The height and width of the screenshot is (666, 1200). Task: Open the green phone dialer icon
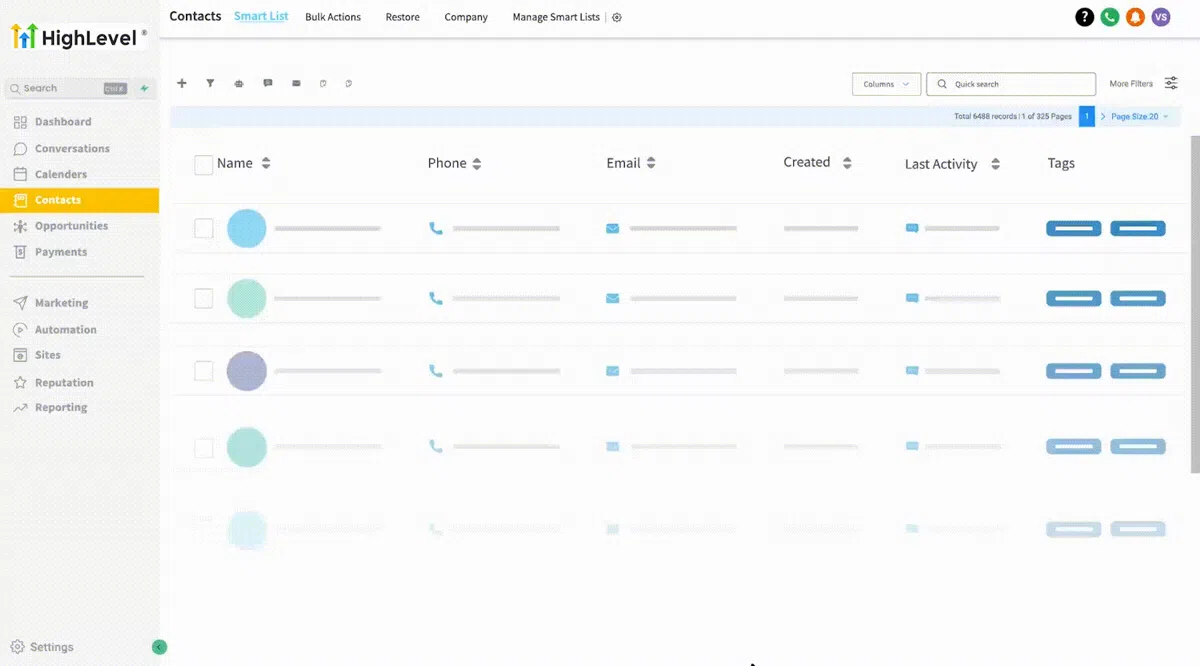point(1110,17)
